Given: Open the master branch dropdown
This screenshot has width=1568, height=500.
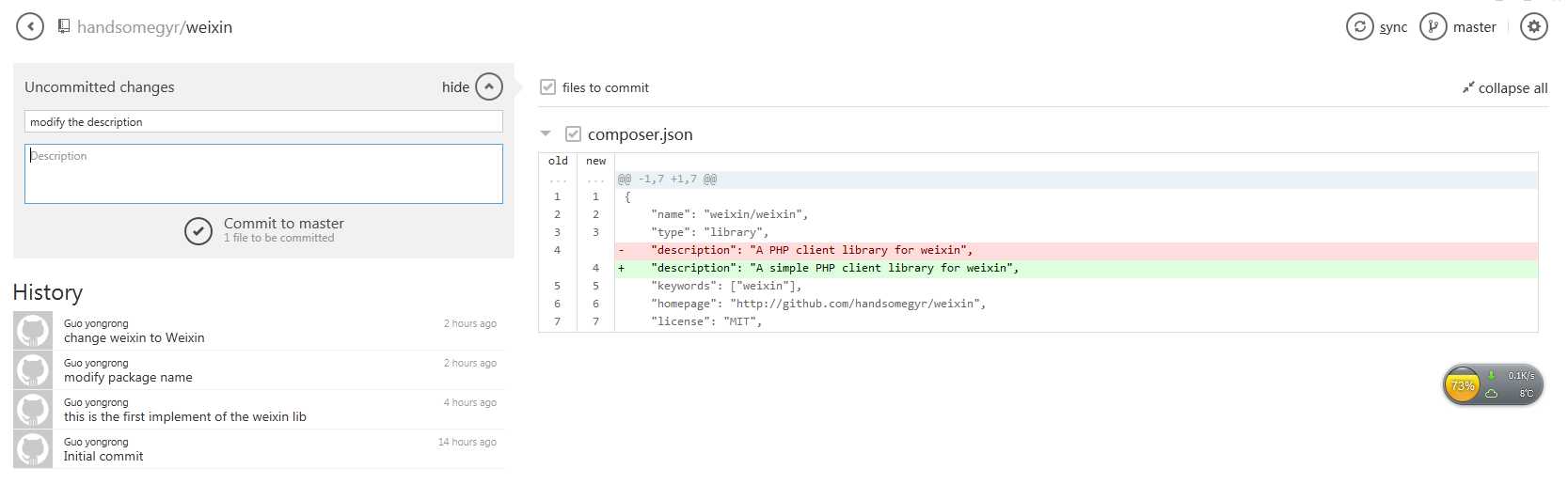Looking at the screenshot, I should (1474, 27).
